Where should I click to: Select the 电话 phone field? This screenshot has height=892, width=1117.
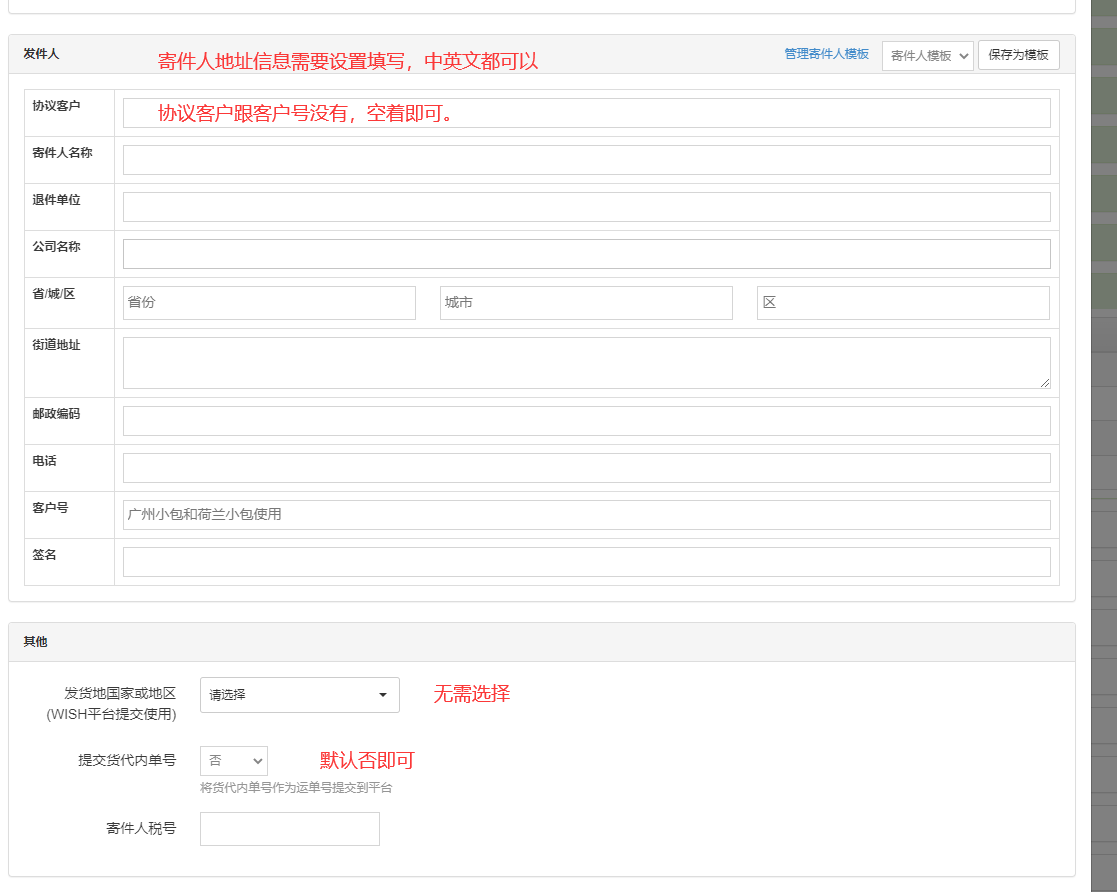586,468
